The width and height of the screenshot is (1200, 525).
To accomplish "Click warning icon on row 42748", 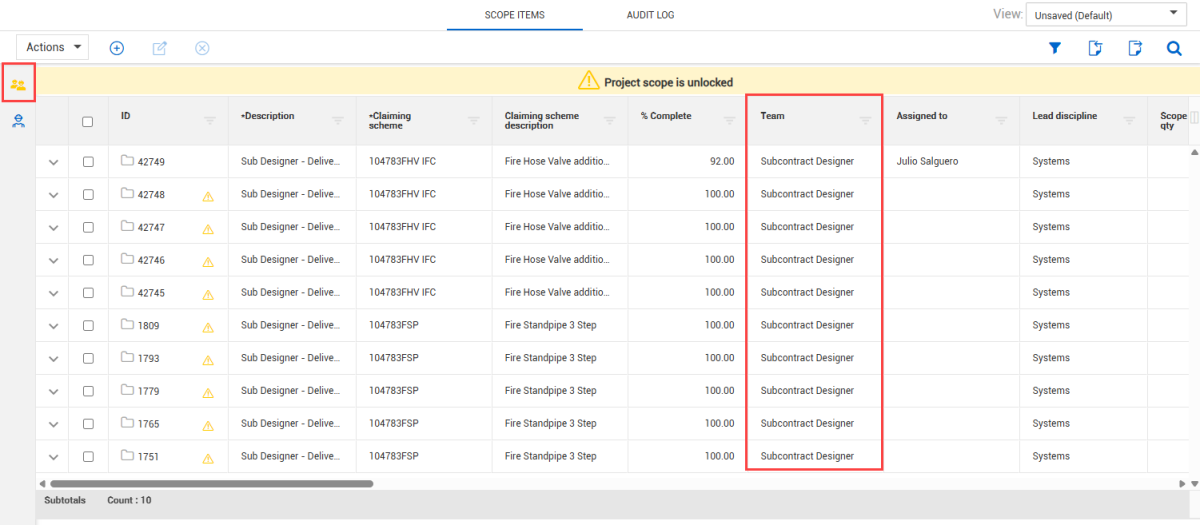I will [208, 196].
